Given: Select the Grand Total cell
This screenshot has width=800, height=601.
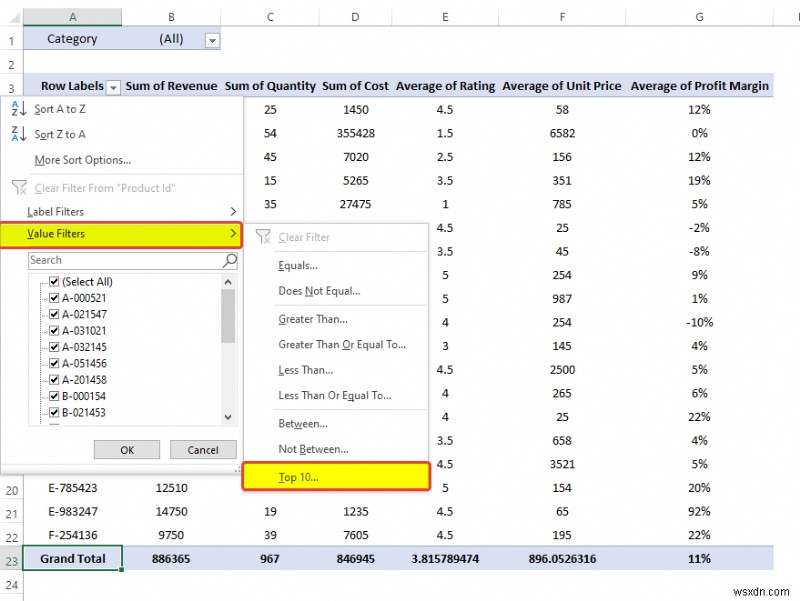Looking at the screenshot, I should click(x=72, y=558).
